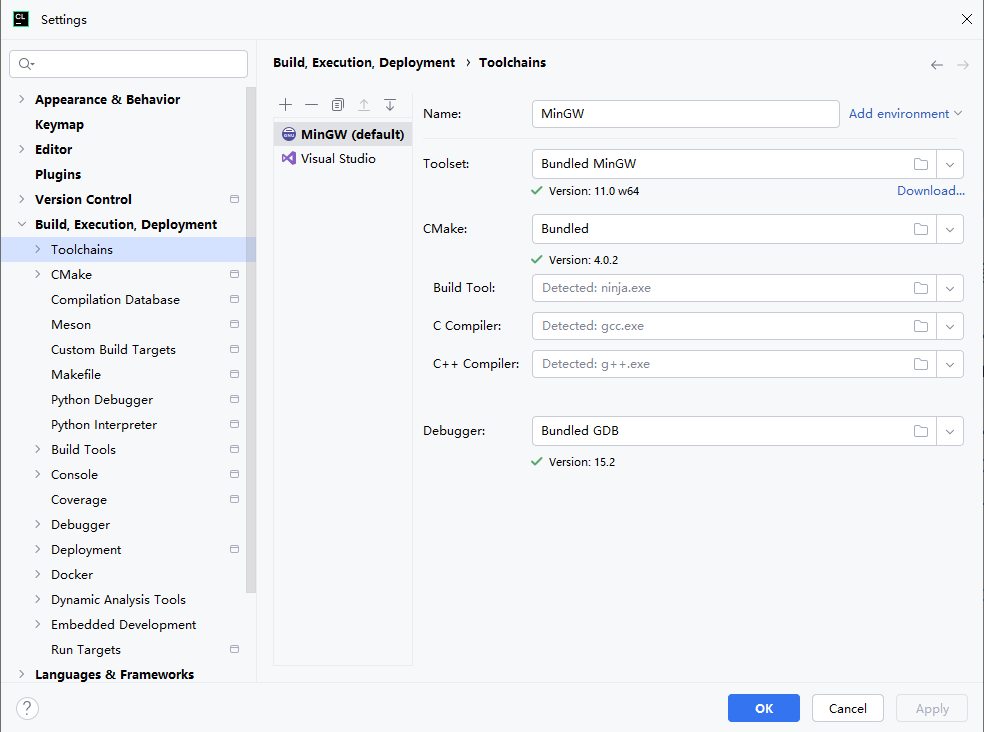The width and height of the screenshot is (984, 732).
Task: Browse folder for Debugger path
Action: click(921, 431)
